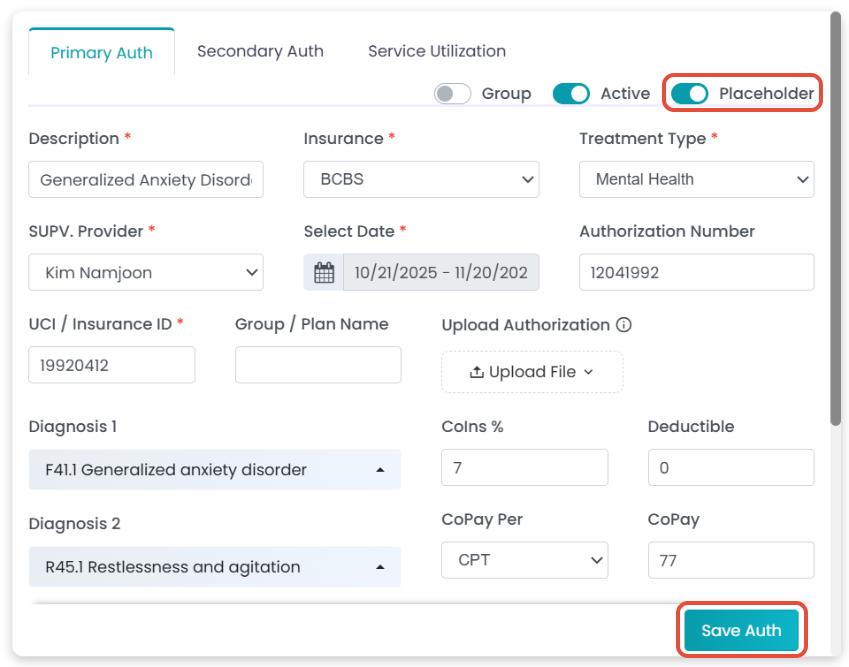
Task: Open the Insurance dropdown showing BCBS
Action: pyautogui.click(x=421, y=180)
